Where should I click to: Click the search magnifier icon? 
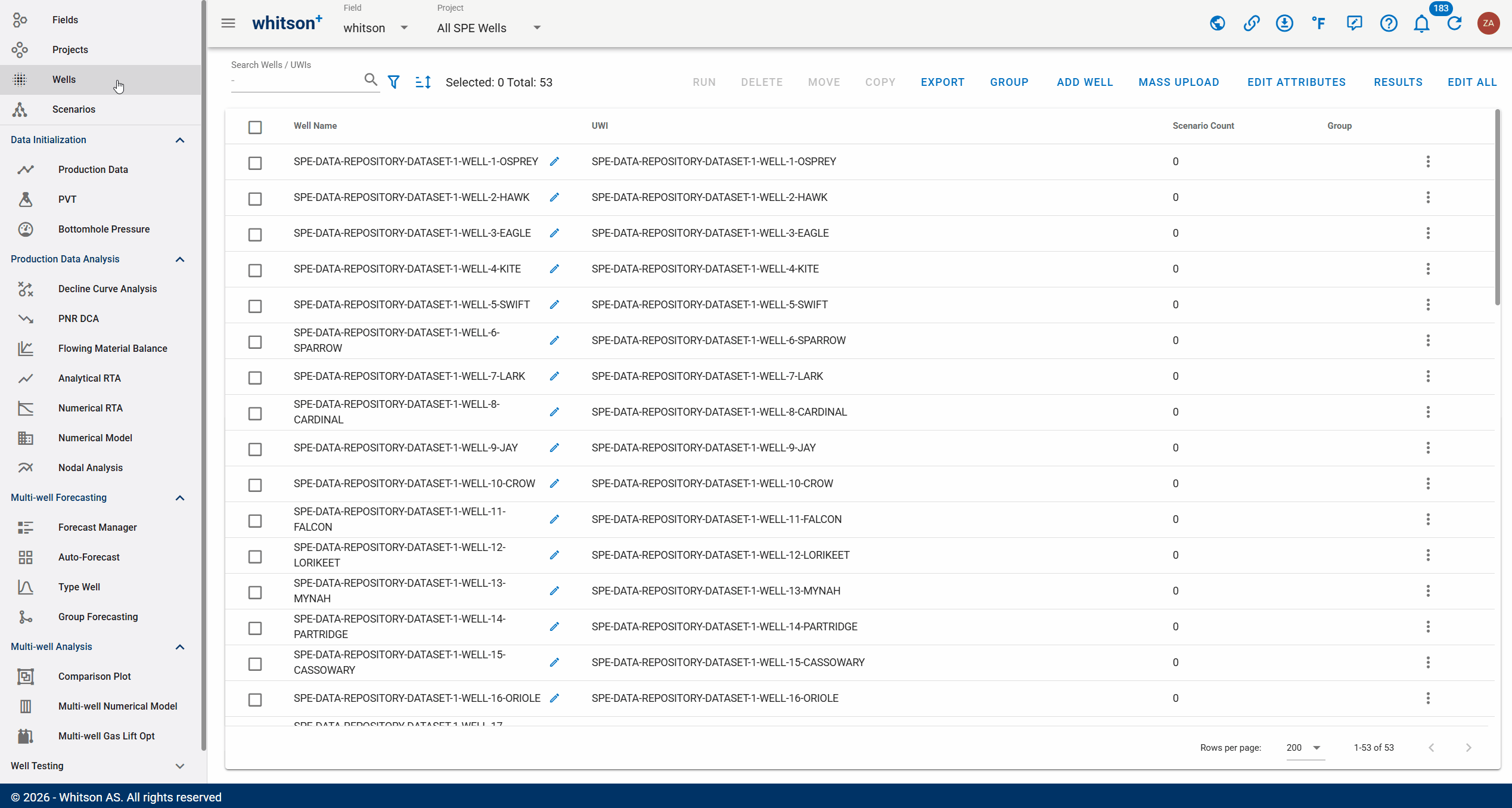click(371, 80)
